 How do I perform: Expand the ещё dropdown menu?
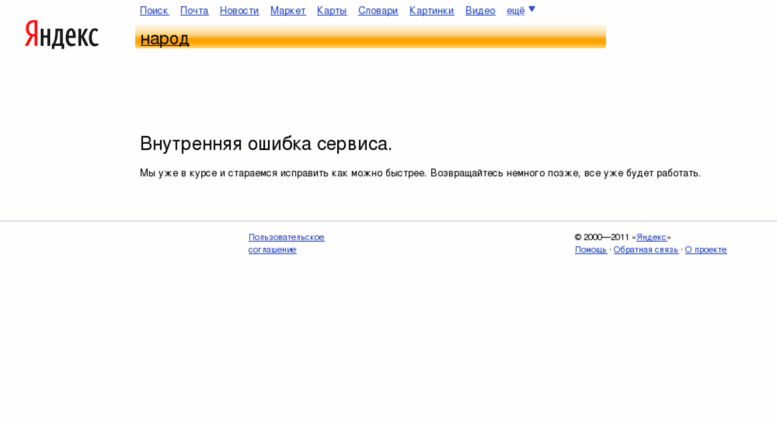515,11
